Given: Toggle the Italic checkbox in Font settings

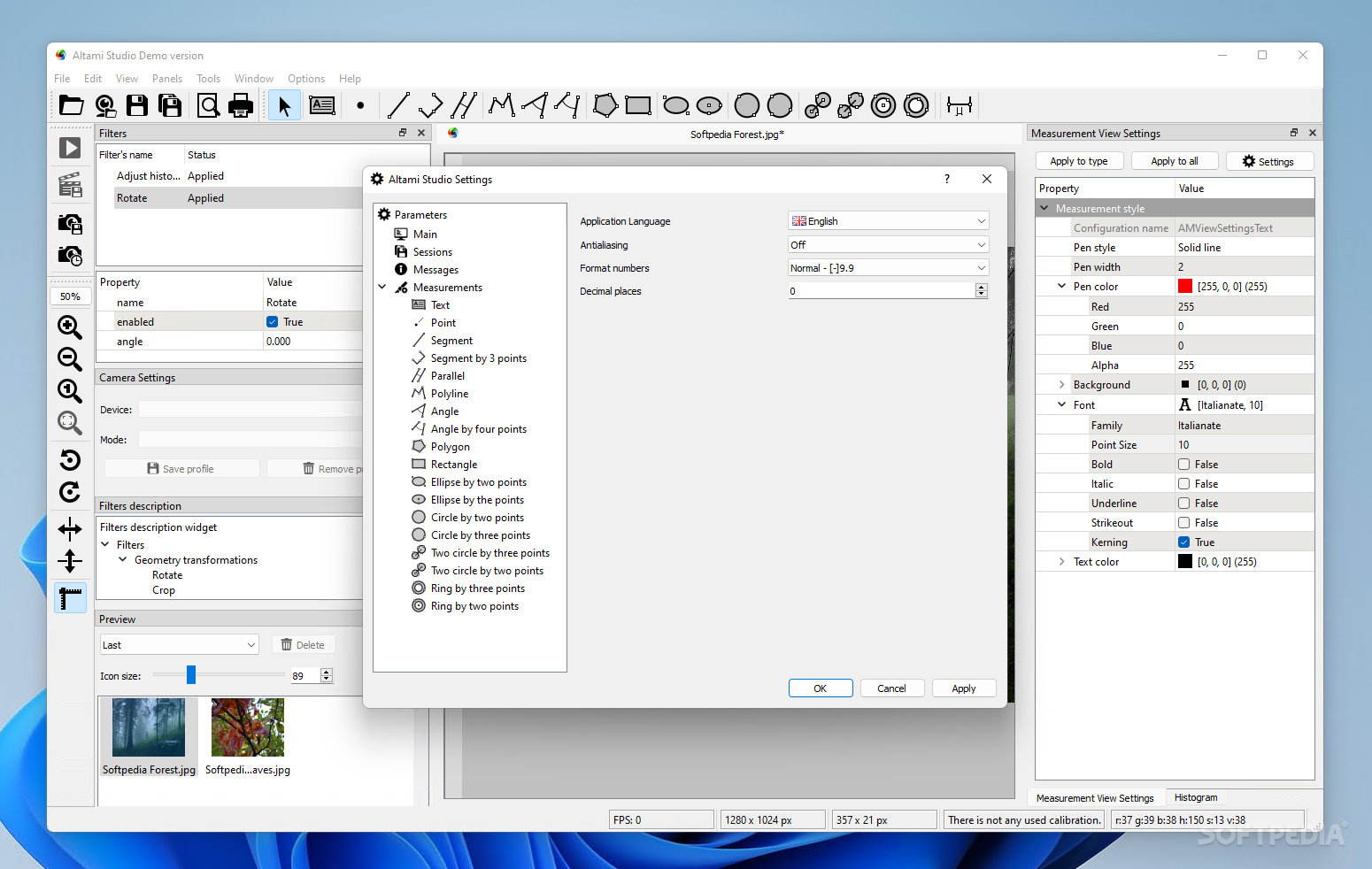Looking at the screenshot, I should tap(1183, 484).
